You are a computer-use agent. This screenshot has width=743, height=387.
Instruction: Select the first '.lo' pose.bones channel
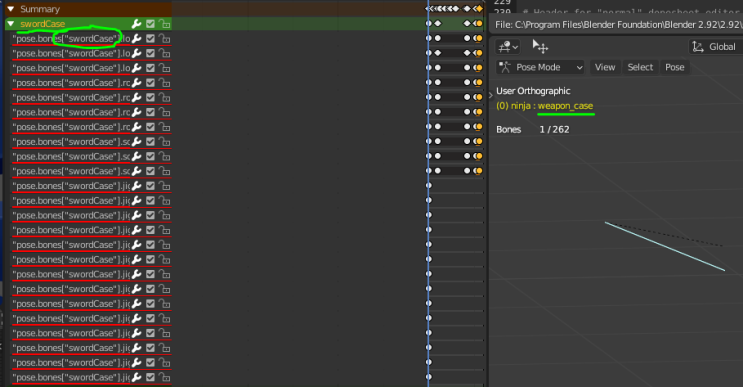(x=71, y=39)
